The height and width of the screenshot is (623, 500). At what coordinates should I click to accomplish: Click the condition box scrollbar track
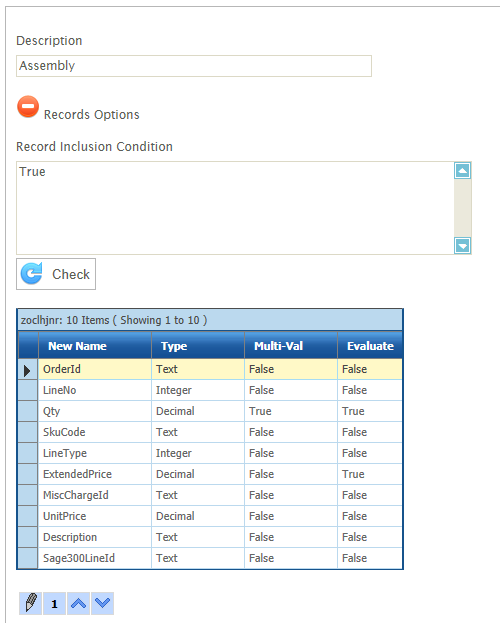463,208
